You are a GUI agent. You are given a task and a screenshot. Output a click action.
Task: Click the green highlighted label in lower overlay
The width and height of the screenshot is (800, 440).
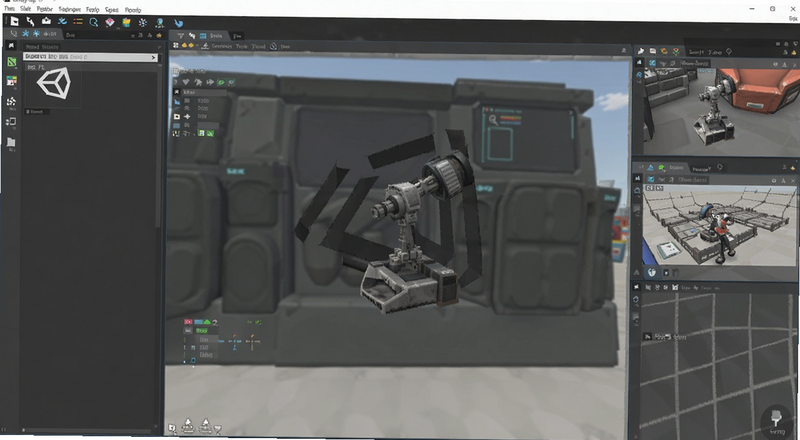click(202, 331)
